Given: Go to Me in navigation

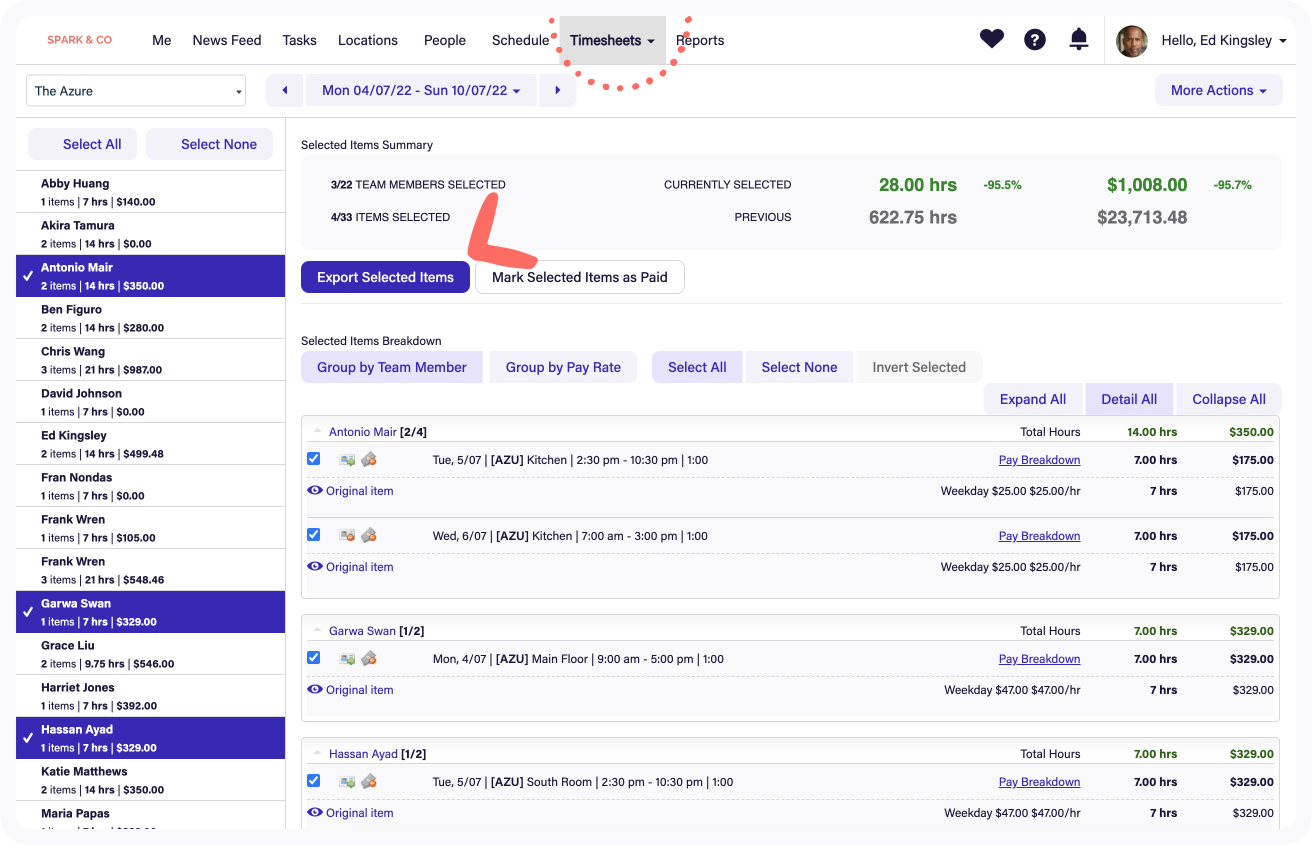Looking at the screenshot, I should pos(162,41).
